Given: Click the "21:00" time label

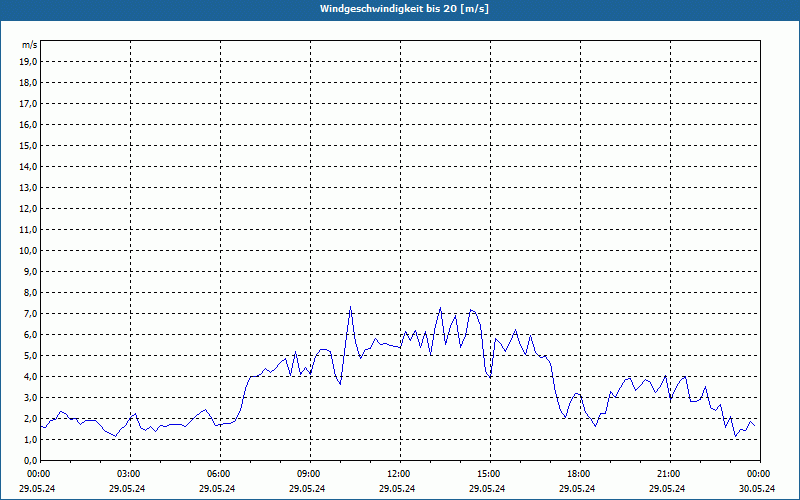Looking at the screenshot, I should [670, 474].
